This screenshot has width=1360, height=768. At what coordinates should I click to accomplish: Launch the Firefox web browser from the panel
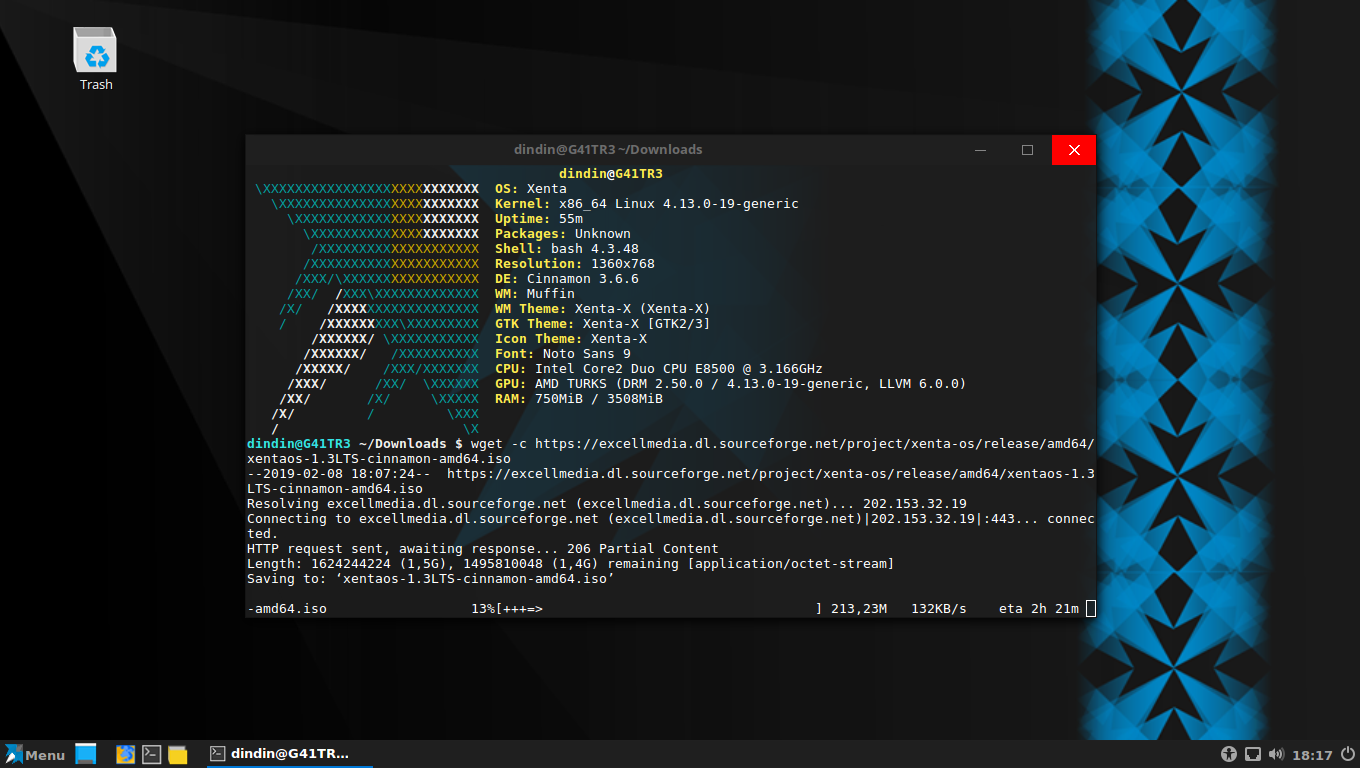125,754
